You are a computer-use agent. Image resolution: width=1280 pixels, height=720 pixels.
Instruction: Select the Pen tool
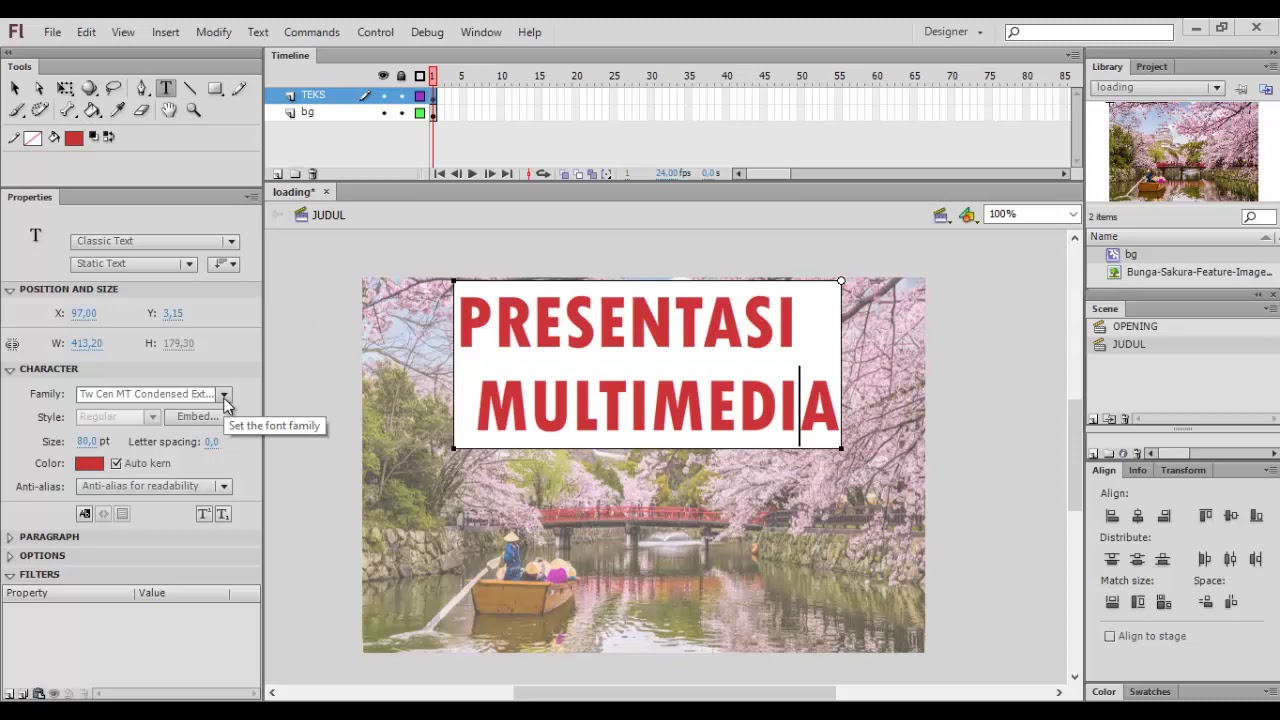(x=142, y=89)
